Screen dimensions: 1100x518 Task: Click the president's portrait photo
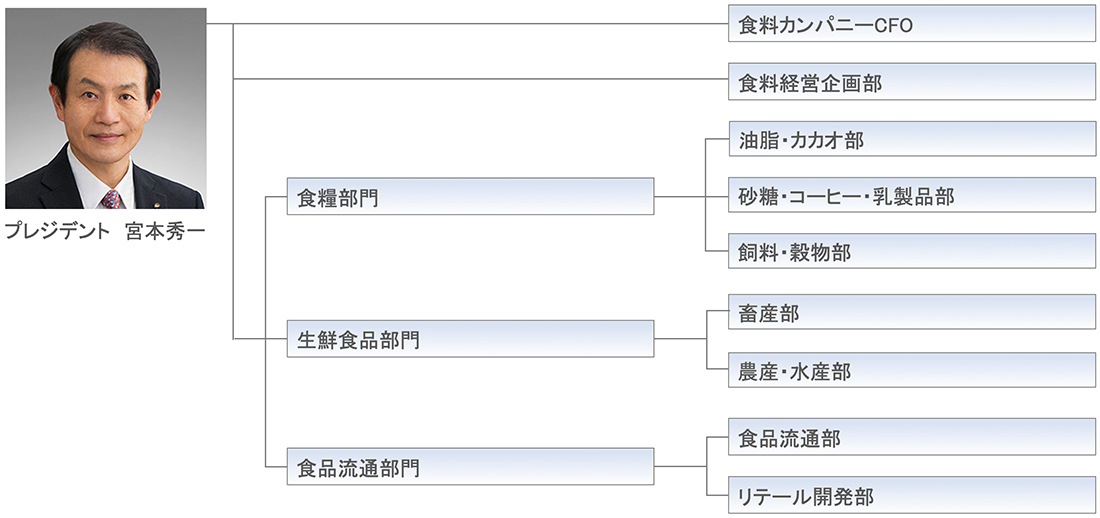[x=105, y=108]
